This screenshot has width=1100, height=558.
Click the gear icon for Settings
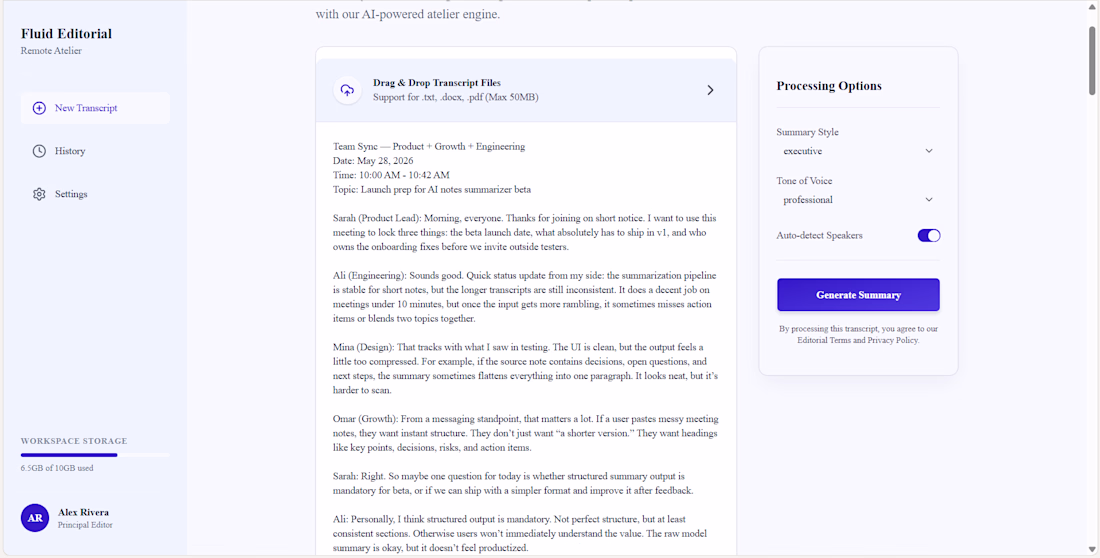[39, 194]
